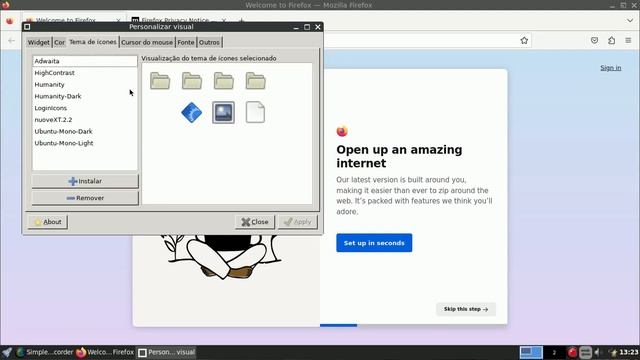This screenshot has height=360, width=640.
Task: Click the 13:23 clock in the taskbar
Action: 629,352
